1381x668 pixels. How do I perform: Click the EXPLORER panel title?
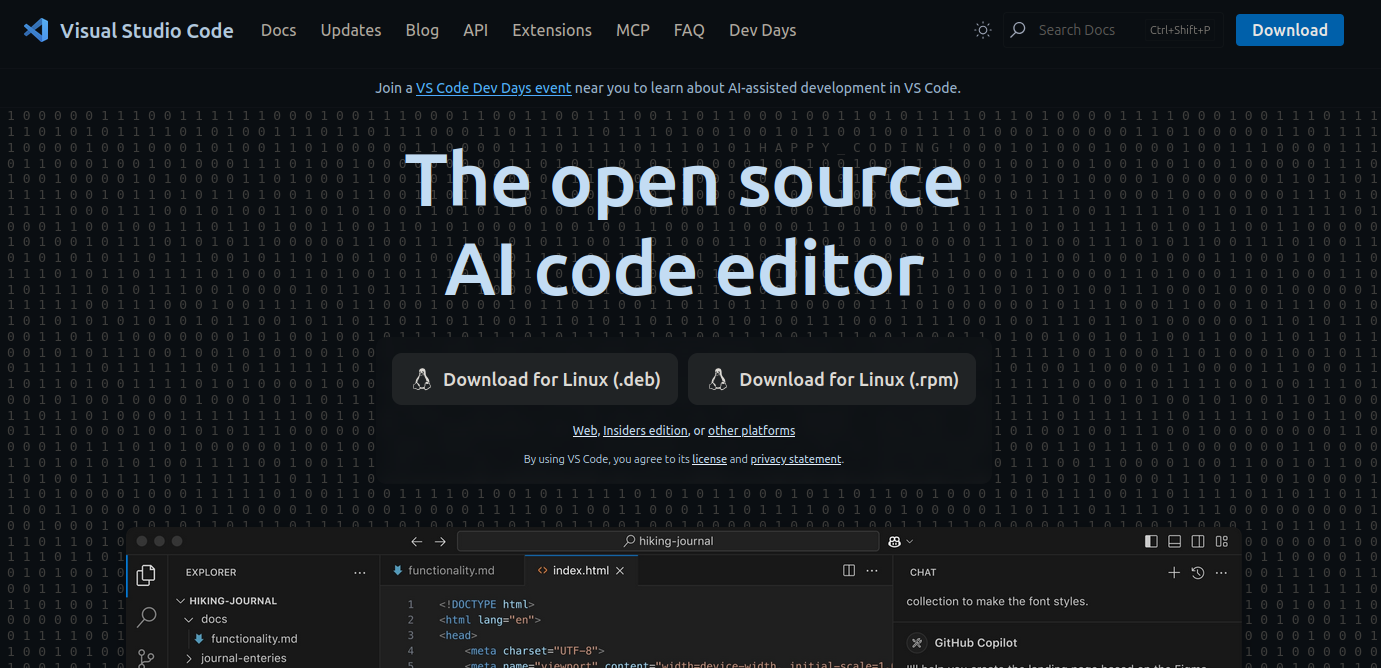(211, 573)
